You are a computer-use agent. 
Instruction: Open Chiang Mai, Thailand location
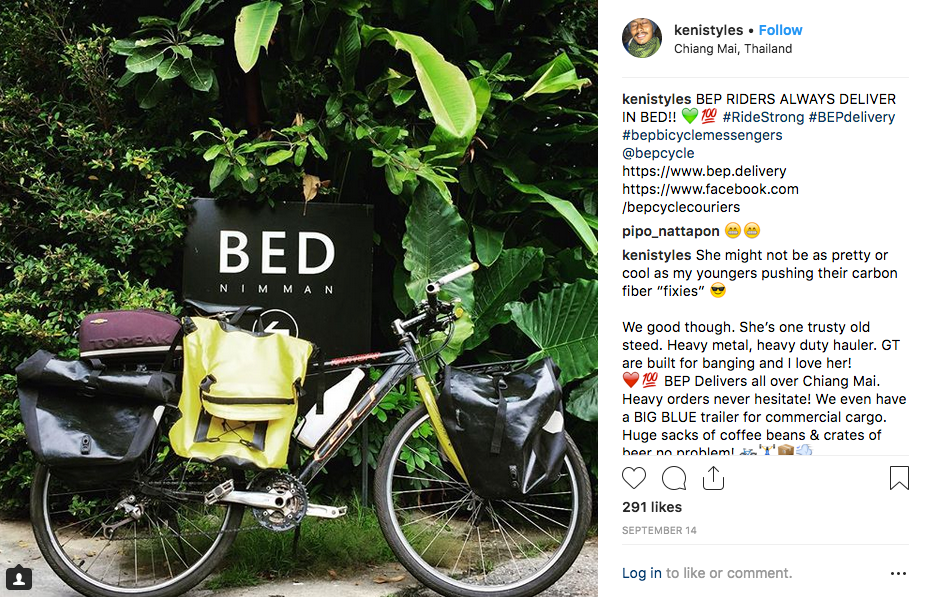[x=733, y=49]
